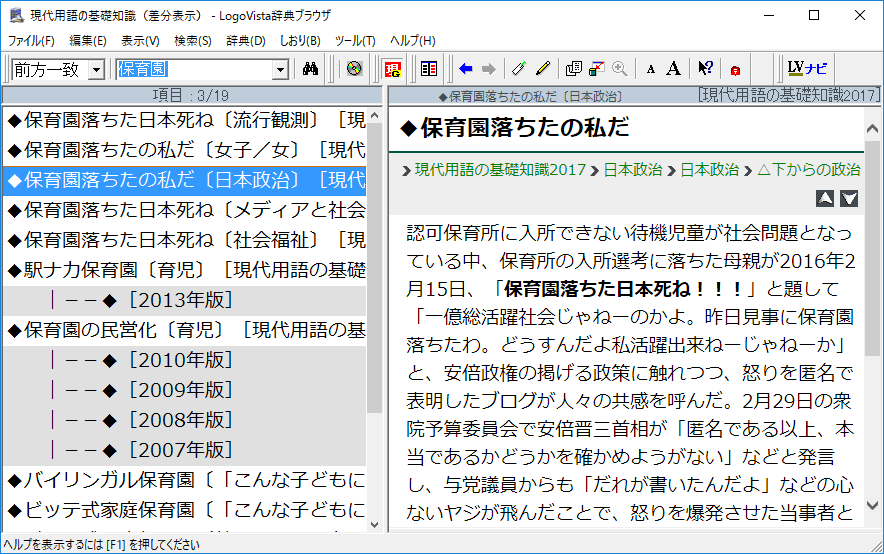Click the binoculars search icon
The width and height of the screenshot is (884, 554).
coord(310,69)
